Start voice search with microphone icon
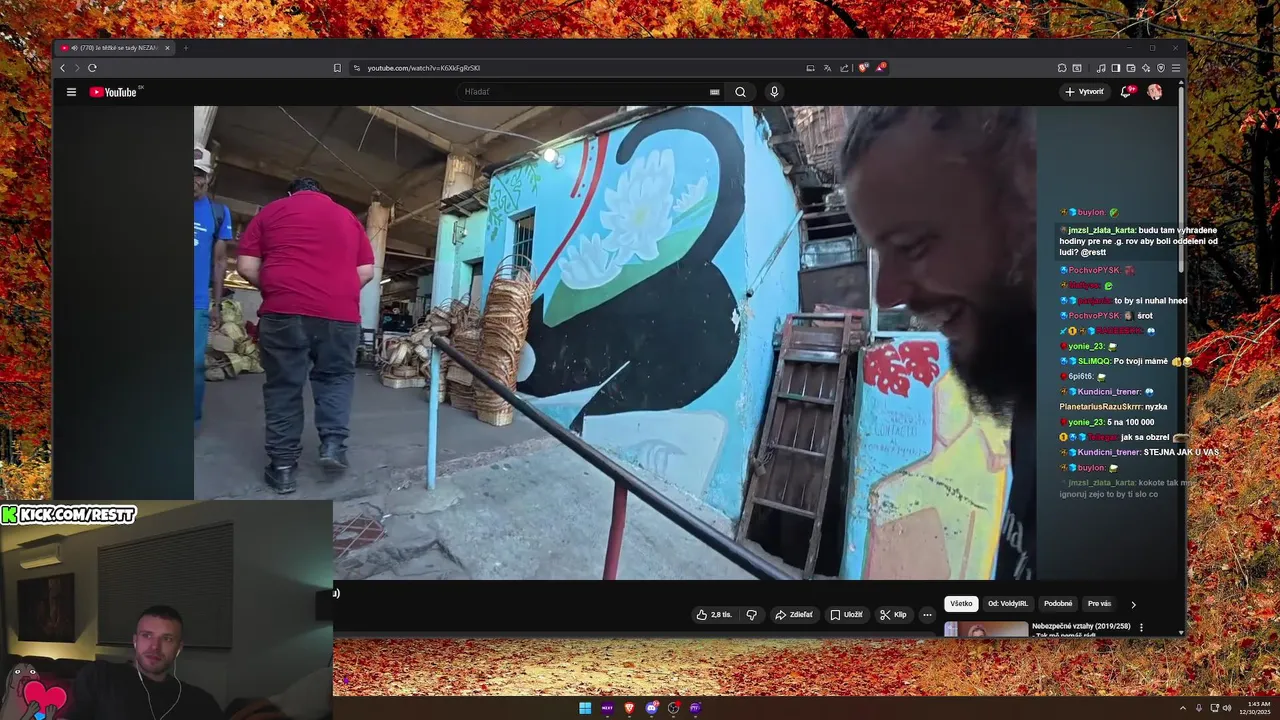Screen dimensions: 1280x720 tap(774, 92)
